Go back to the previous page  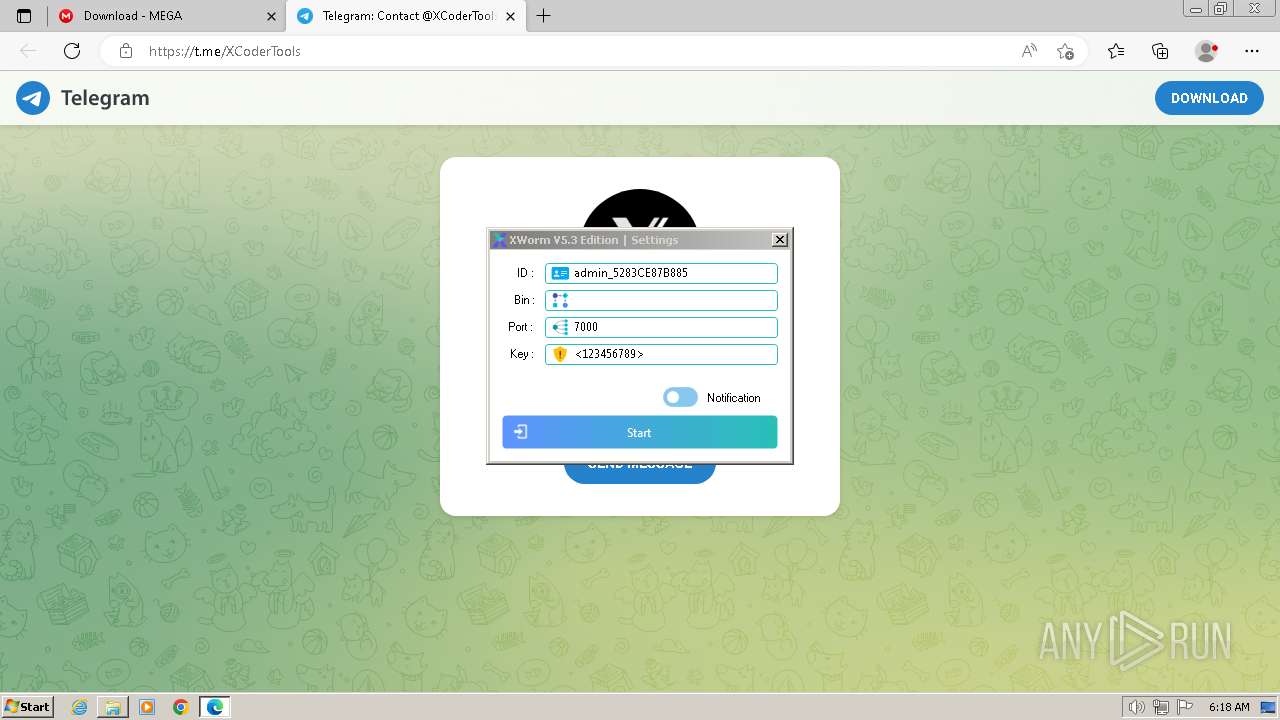pos(28,51)
